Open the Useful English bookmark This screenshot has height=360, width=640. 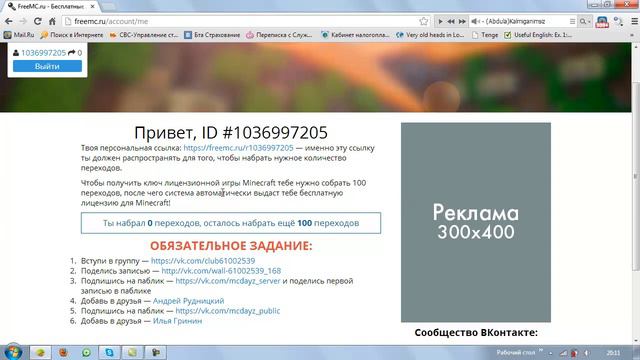(538, 35)
